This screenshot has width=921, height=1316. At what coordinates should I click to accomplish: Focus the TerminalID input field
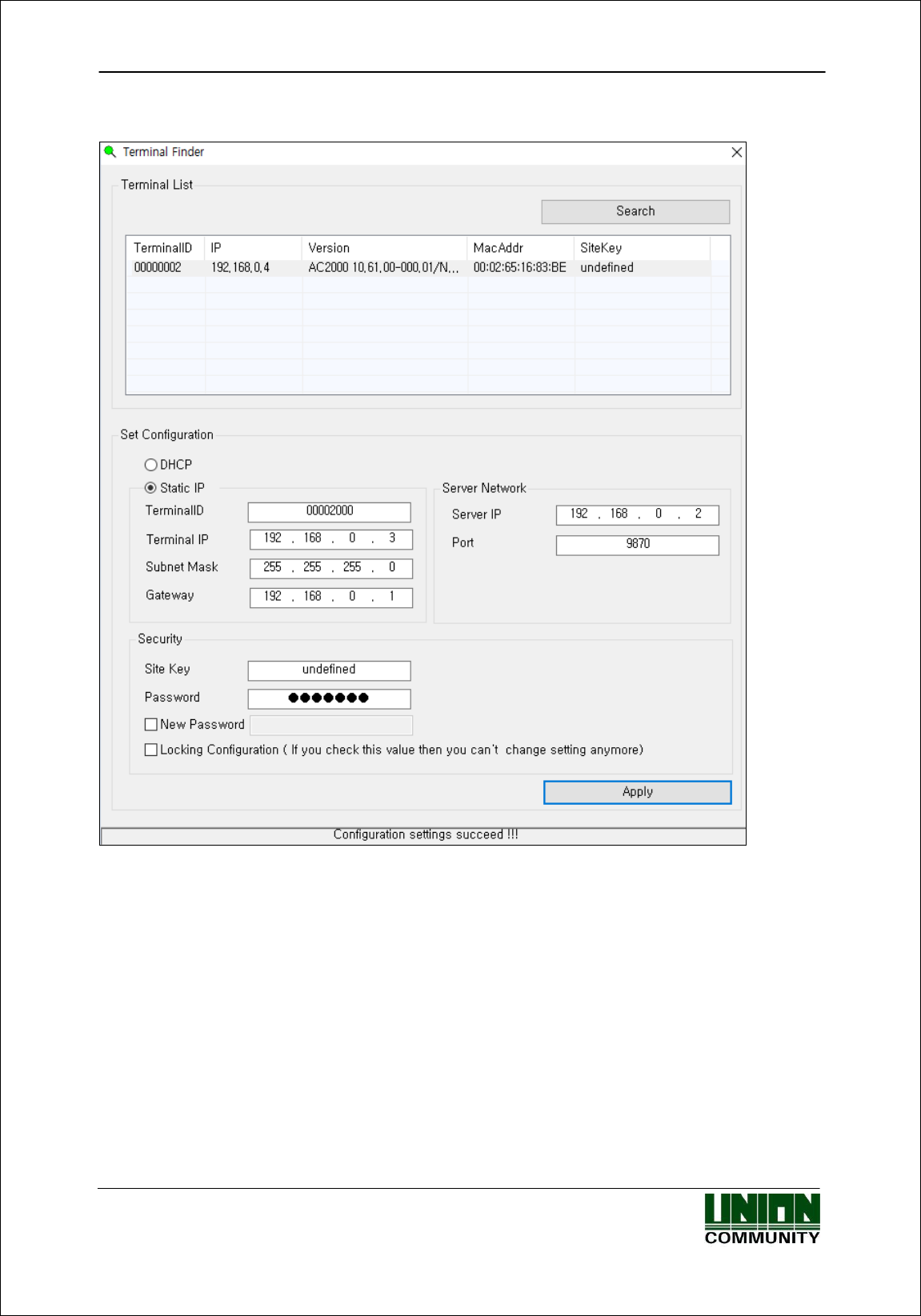pyautogui.click(x=329, y=511)
